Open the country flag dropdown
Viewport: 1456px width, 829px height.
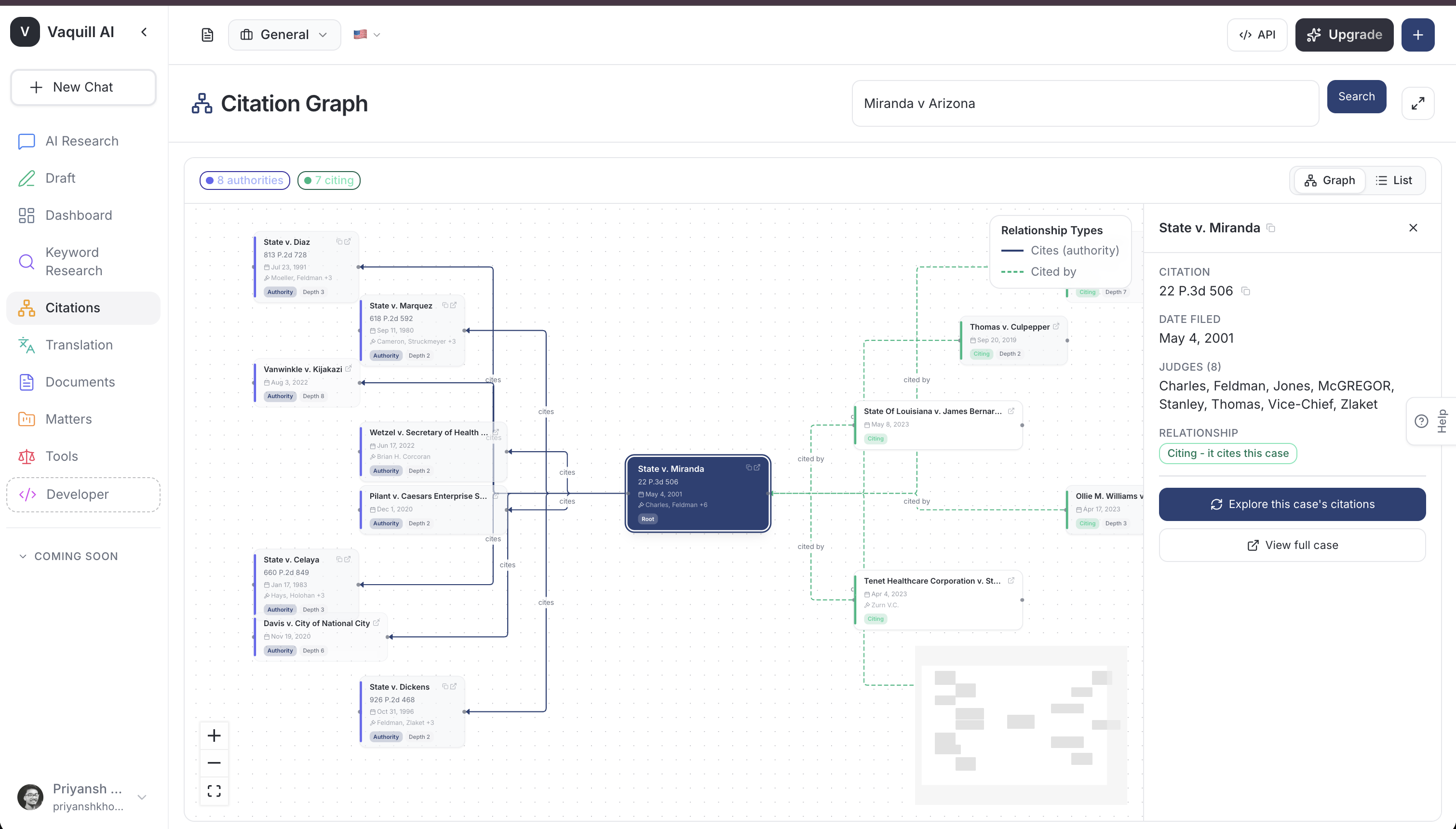click(367, 35)
